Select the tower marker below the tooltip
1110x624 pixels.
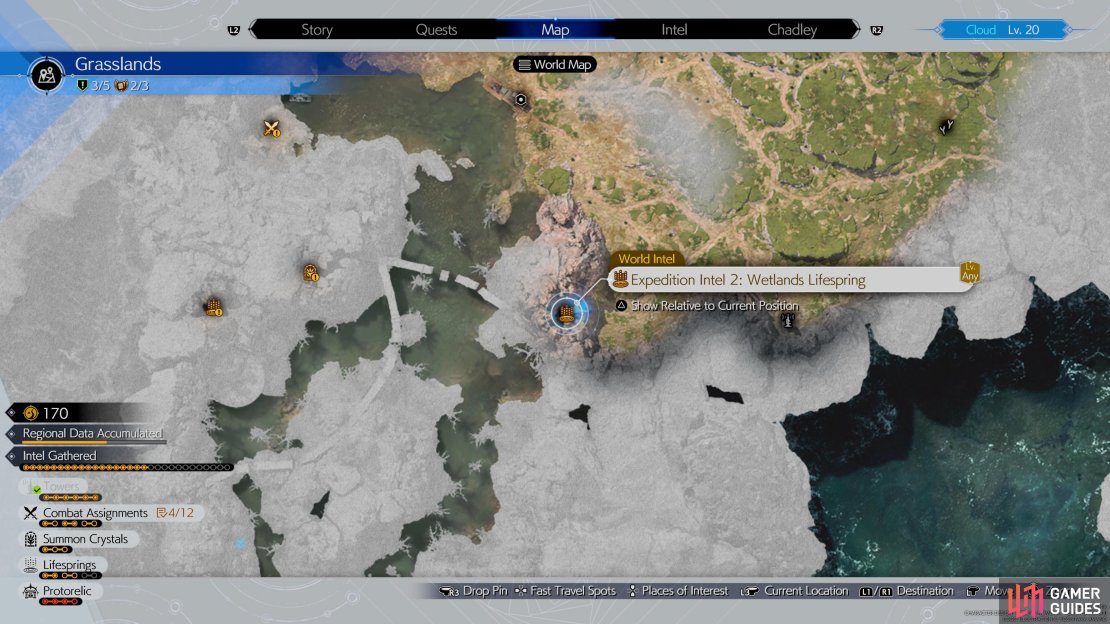coord(788,322)
